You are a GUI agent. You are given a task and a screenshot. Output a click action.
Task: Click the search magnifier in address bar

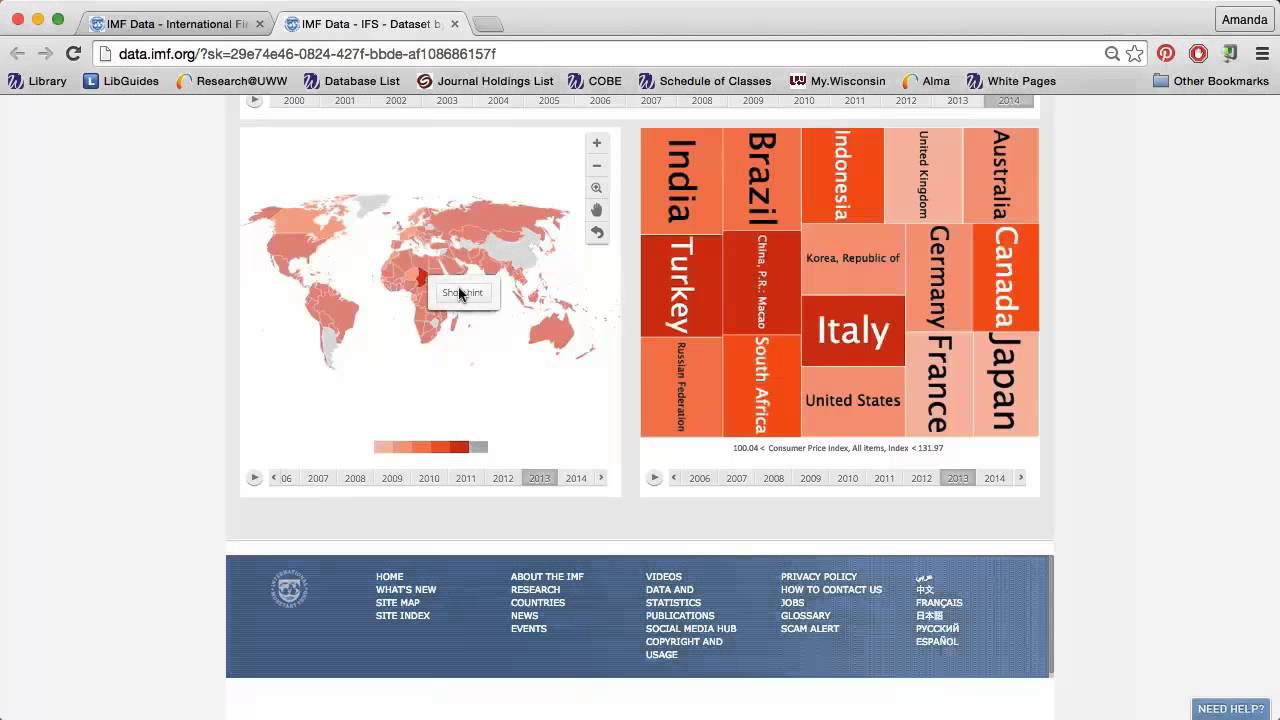(1112, 54)
